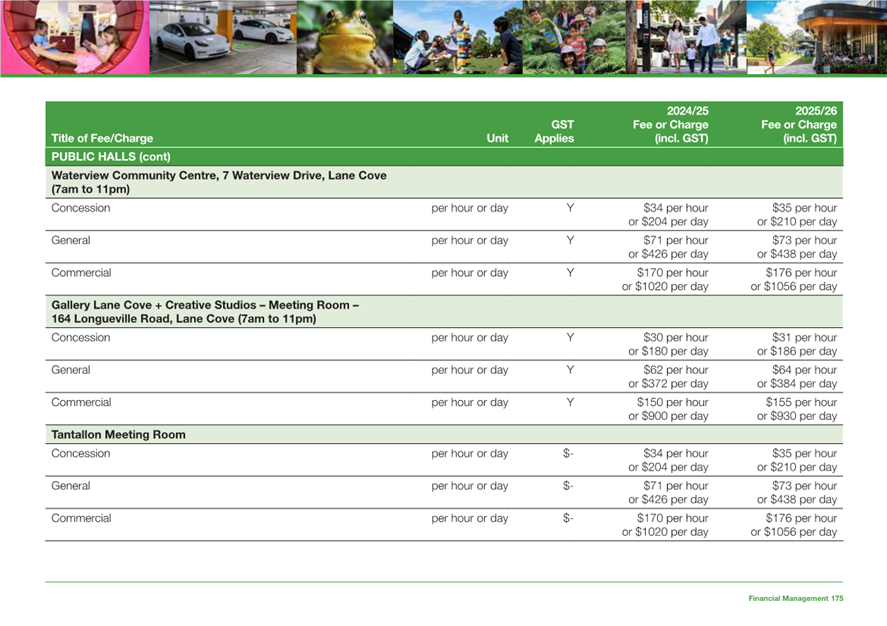The width and height of the screenshot is (887, 626).
Task: Click 'Commercial' under Tantallon Meeting Room
Action: tap(81, 517)
